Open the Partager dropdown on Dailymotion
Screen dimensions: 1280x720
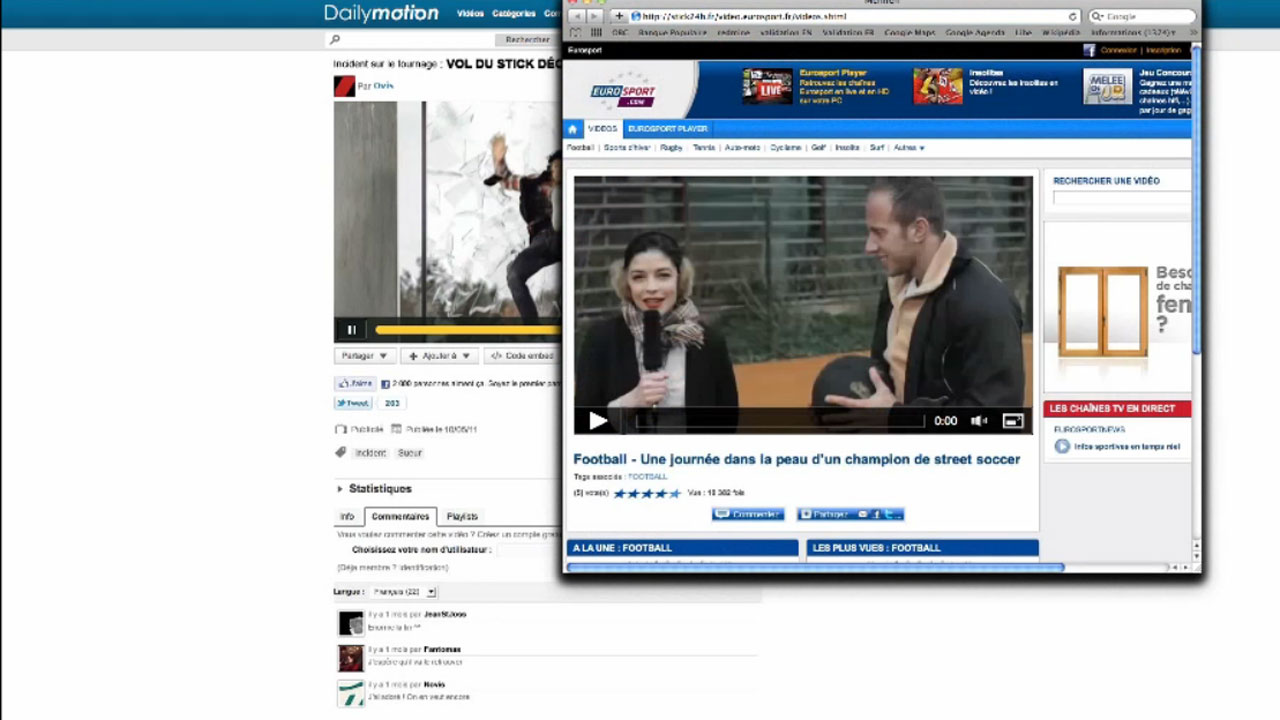pos(364,356)
